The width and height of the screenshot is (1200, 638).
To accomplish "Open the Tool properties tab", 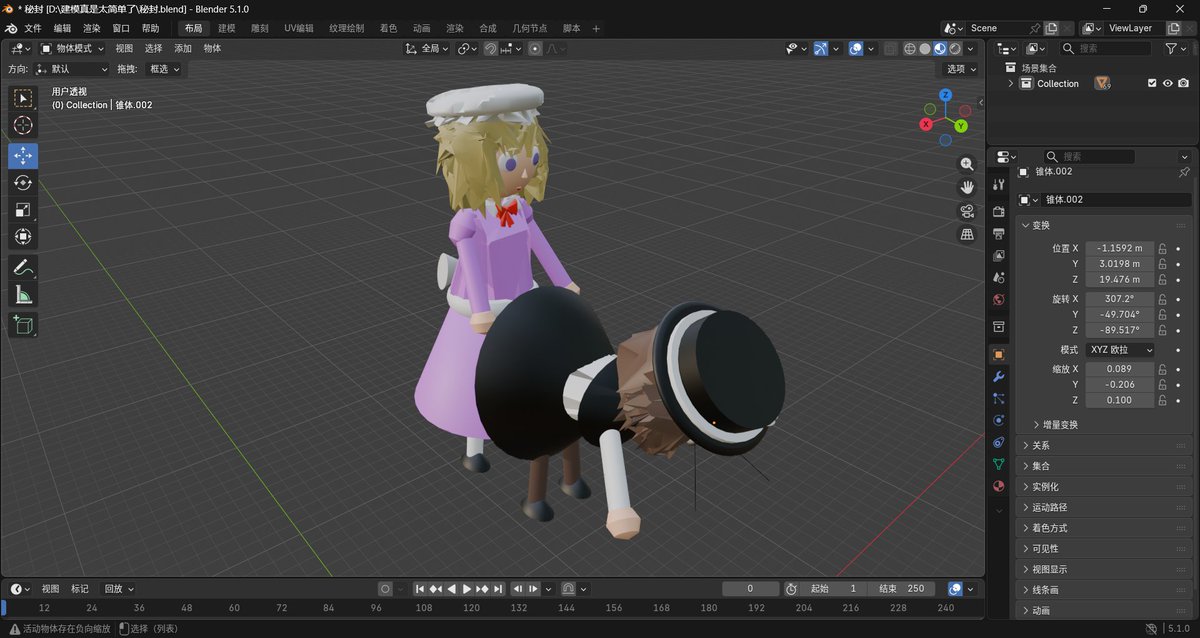I will coord(998,185).
